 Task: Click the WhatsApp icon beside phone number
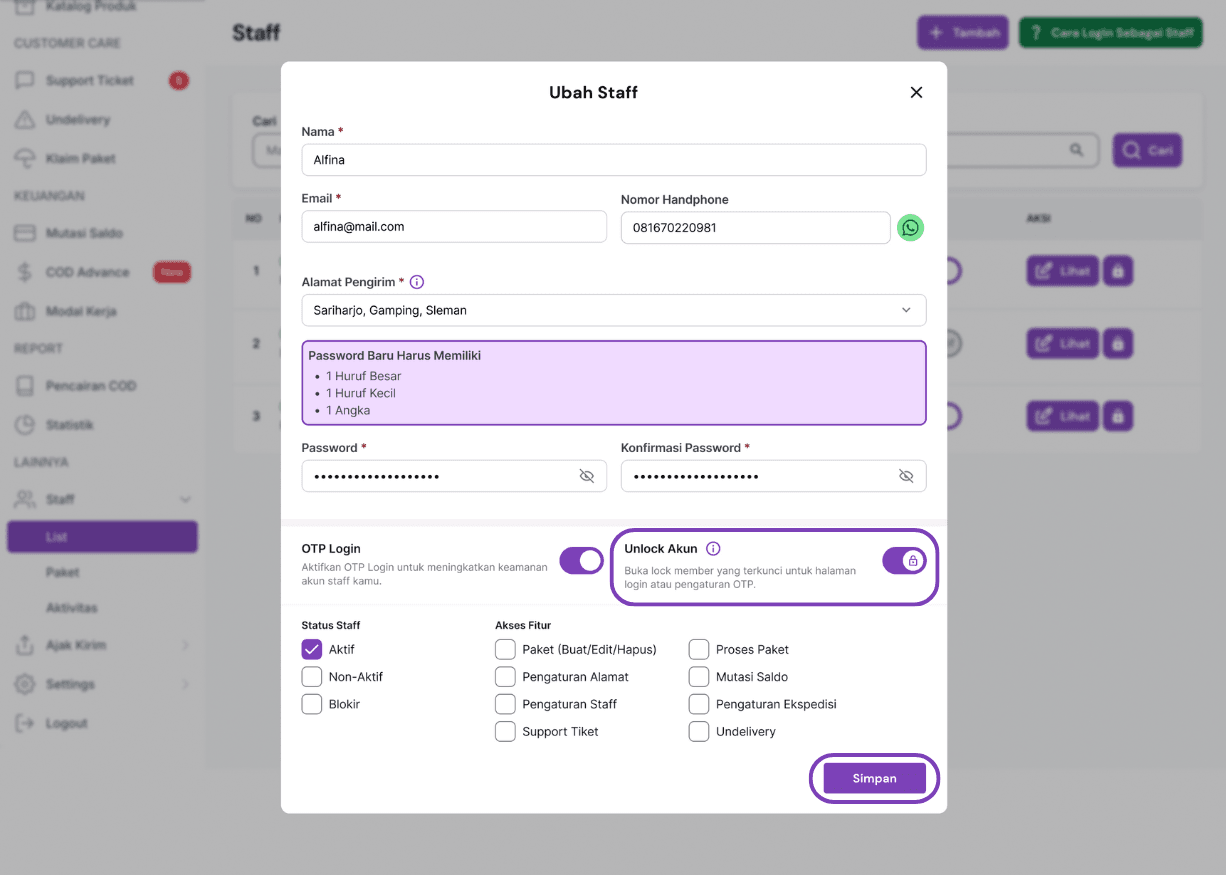[x=910, y=228]
